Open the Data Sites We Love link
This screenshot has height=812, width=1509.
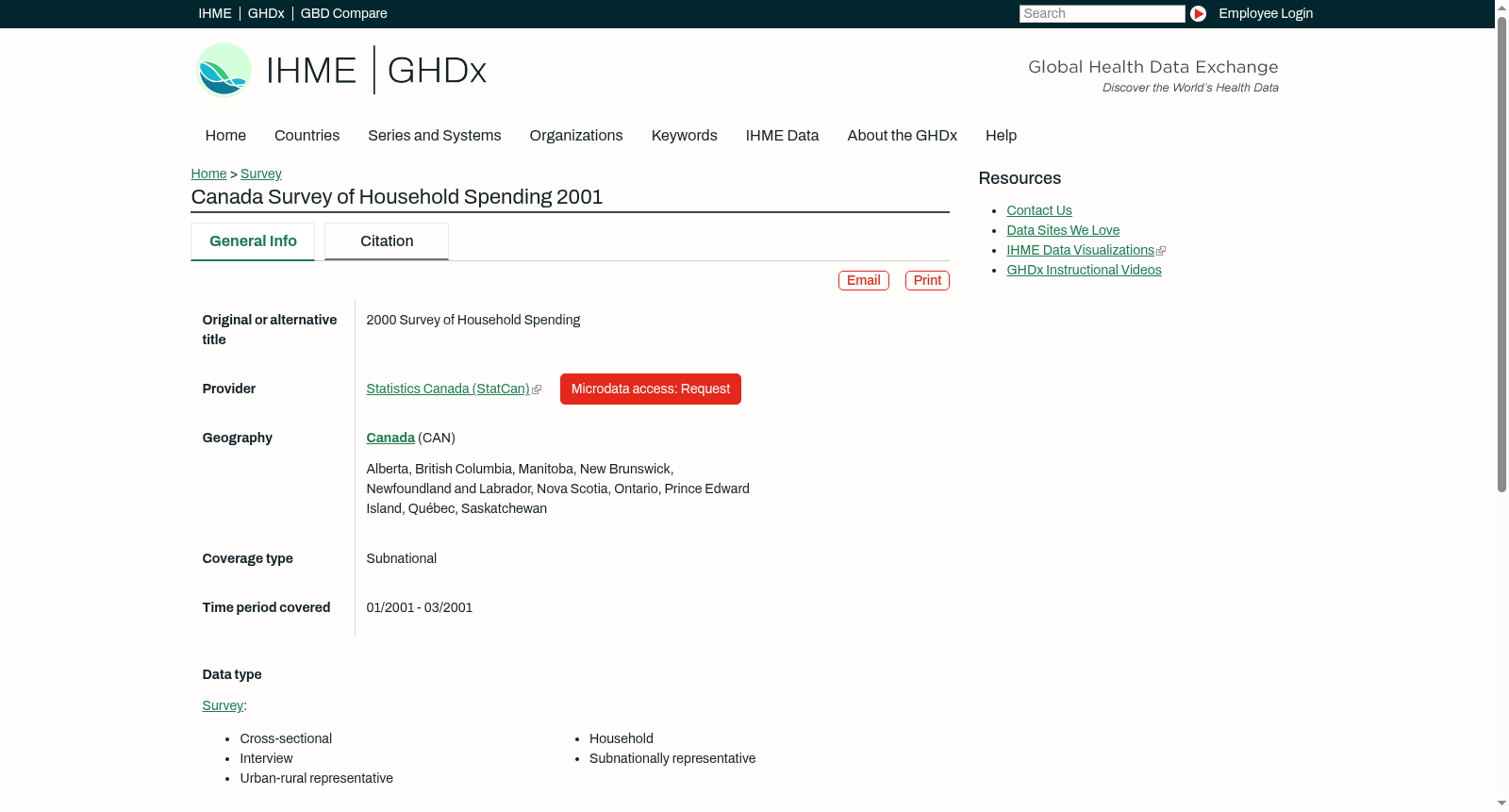[x=1063, y=230]
